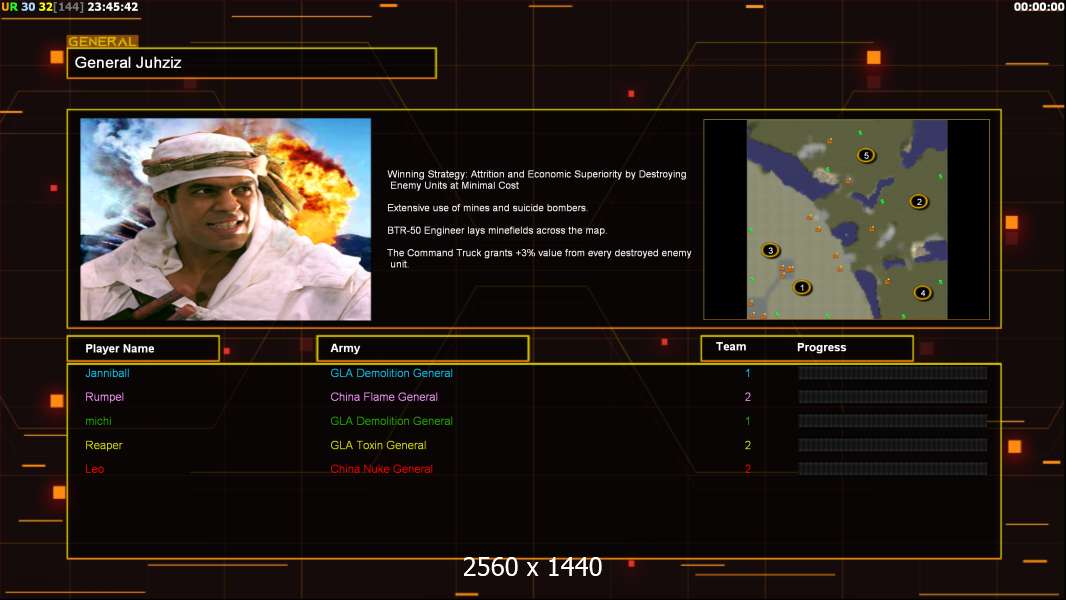Select player name Rumpel

point(105,397)
